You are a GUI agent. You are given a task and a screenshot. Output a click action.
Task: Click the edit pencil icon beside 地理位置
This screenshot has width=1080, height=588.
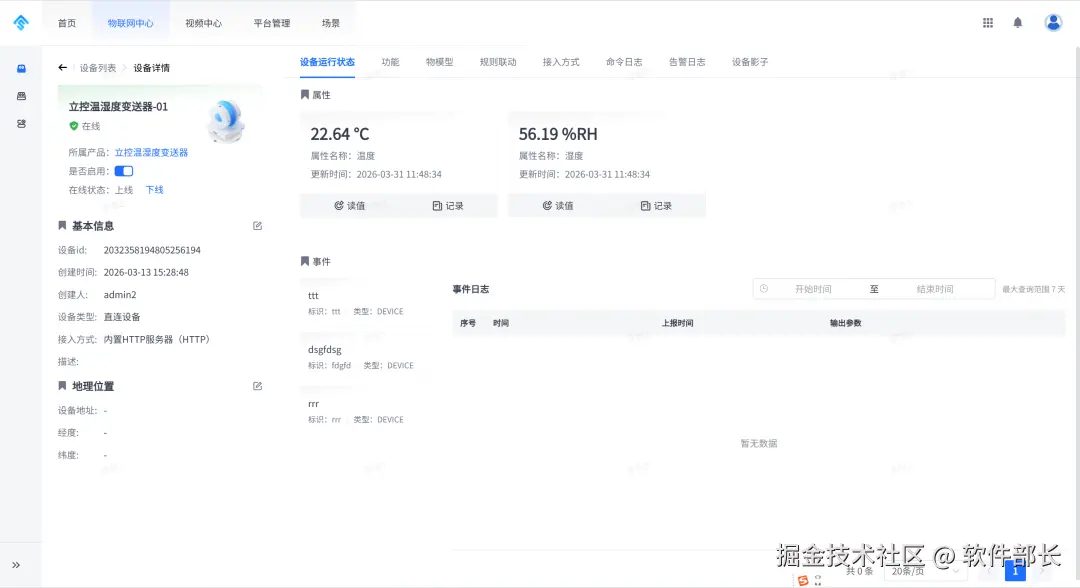click(x=257, y=385)
